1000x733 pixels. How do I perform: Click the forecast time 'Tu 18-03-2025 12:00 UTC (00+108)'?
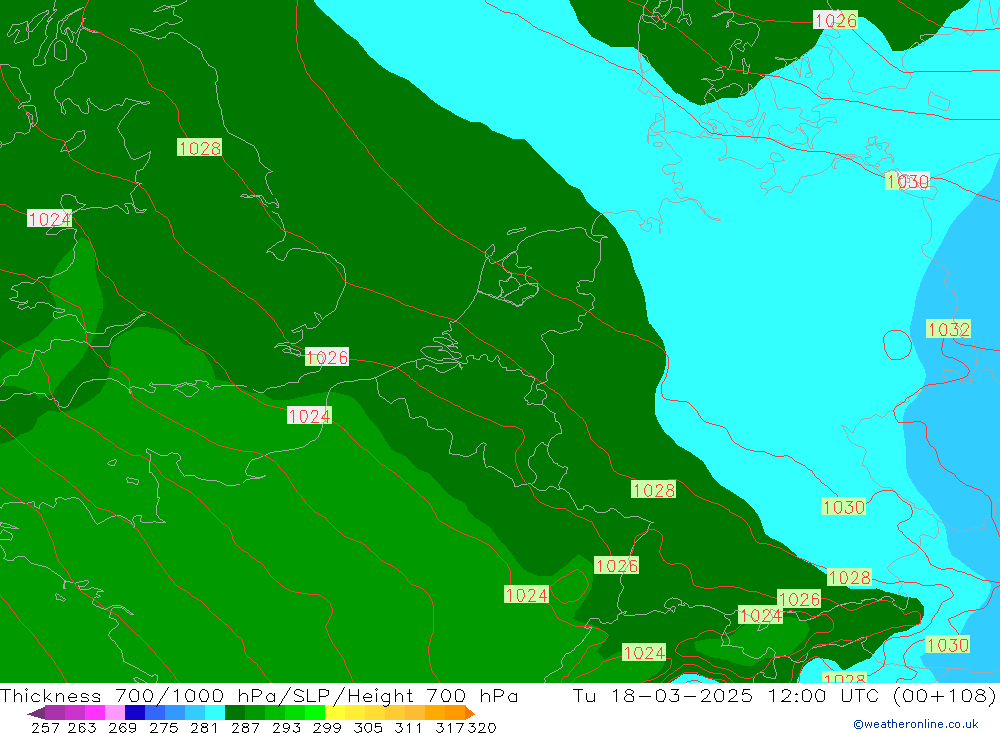pos(784,695)
